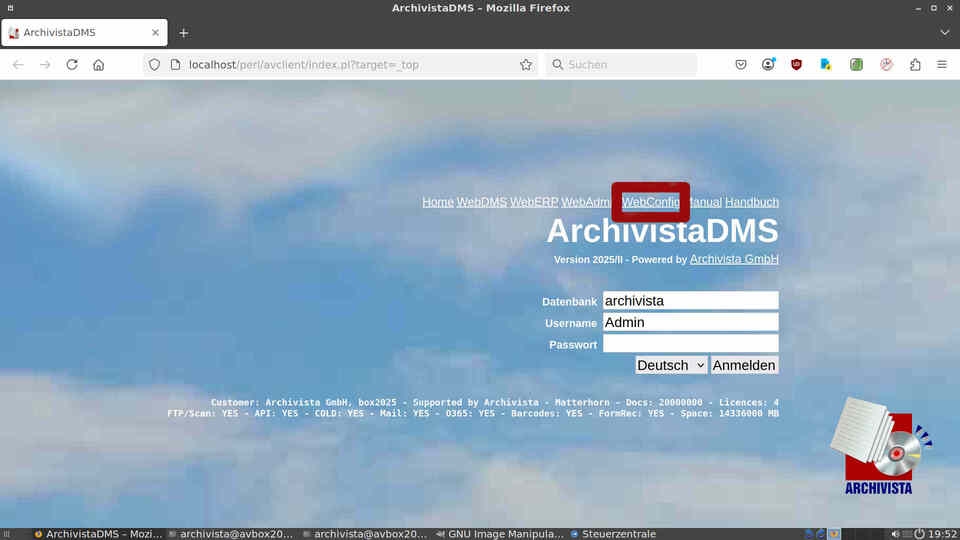Open the Firefox hamburger application menu
The width and height of the screenshot is (960, 540).
coord(942,64)
